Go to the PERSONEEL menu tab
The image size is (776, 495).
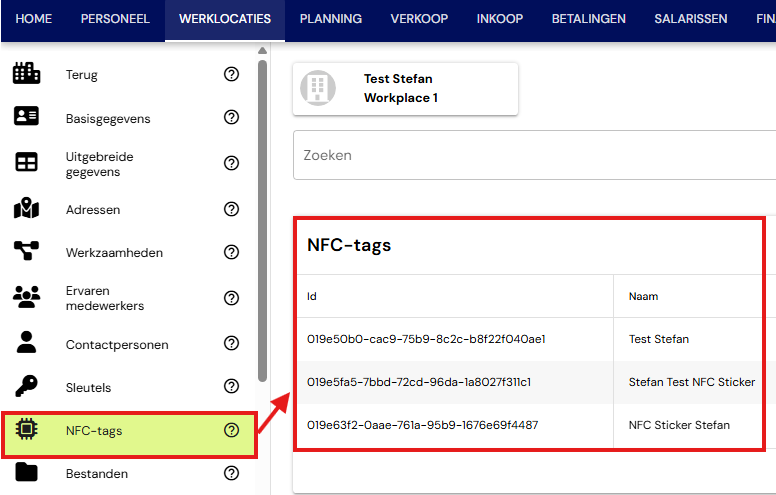[115, 19]
